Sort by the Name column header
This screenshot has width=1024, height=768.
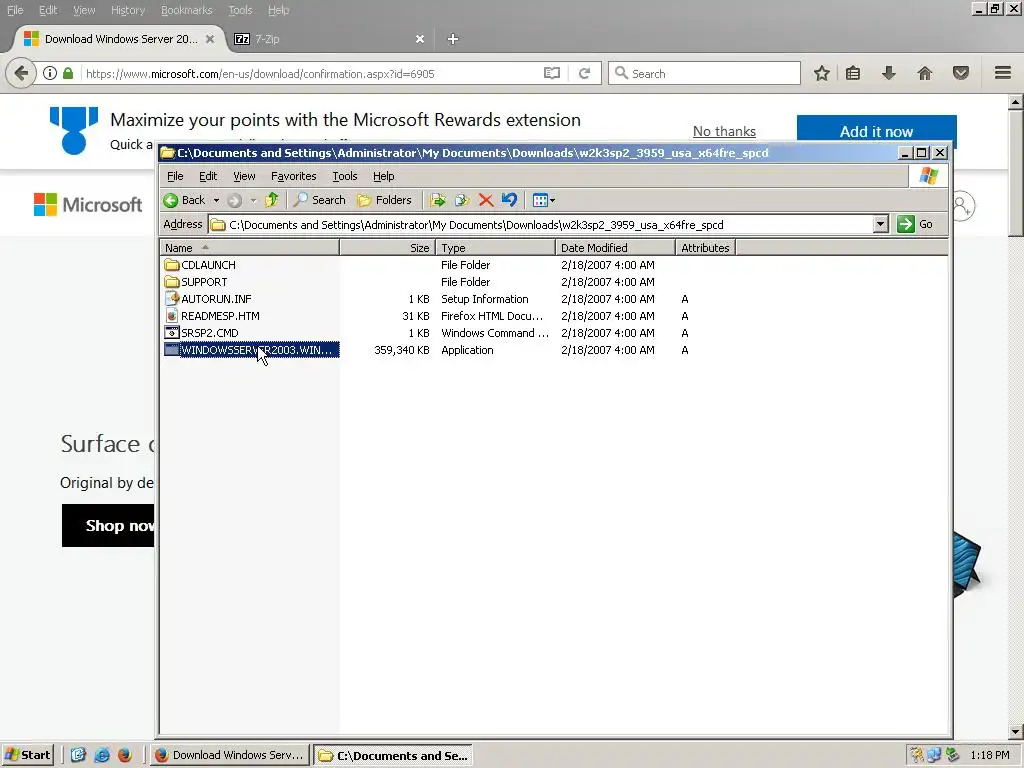[249, 248]
